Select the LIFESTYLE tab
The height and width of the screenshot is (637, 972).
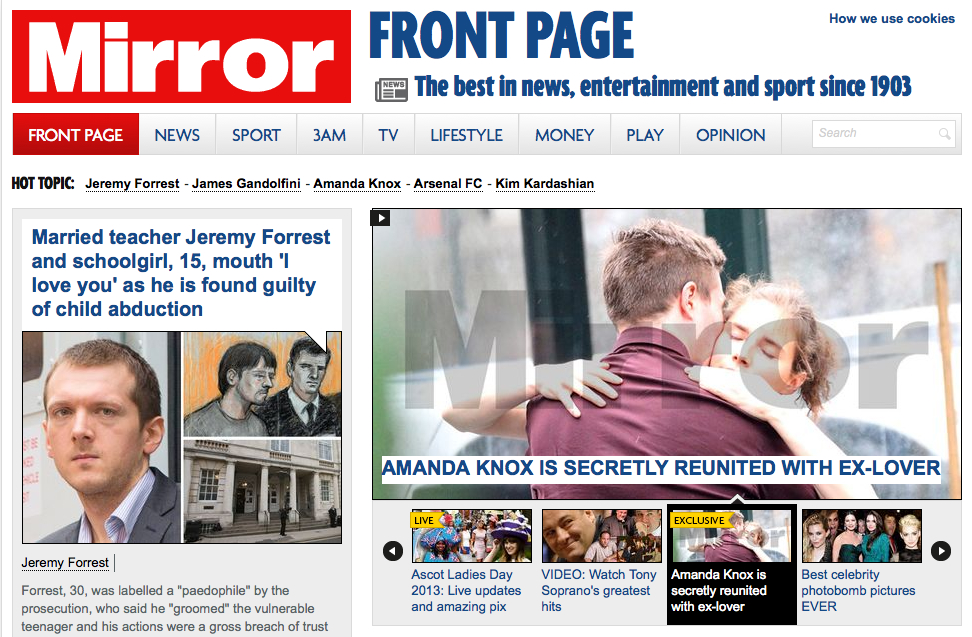click(x=466, y=134)
